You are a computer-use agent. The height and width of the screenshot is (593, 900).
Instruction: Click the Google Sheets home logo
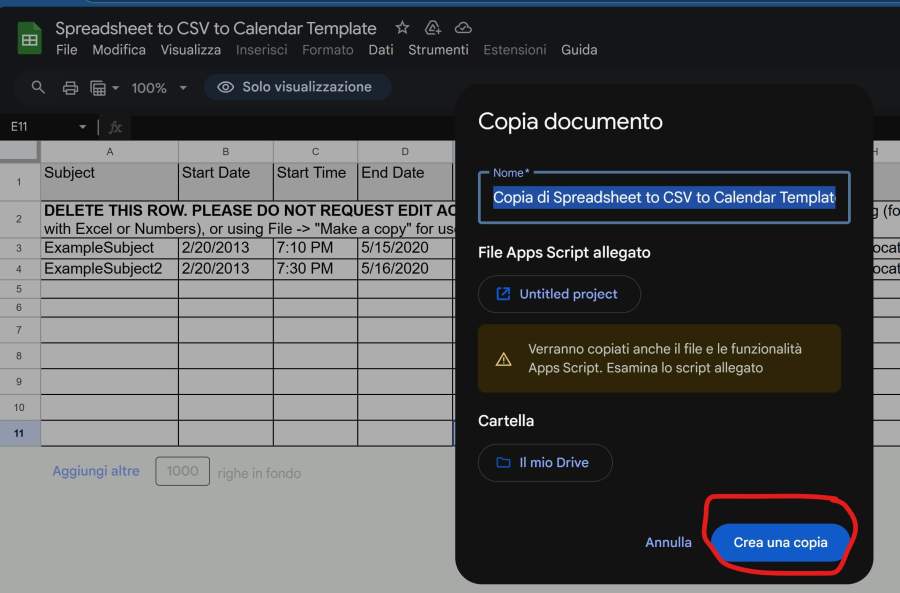(29, 39)
